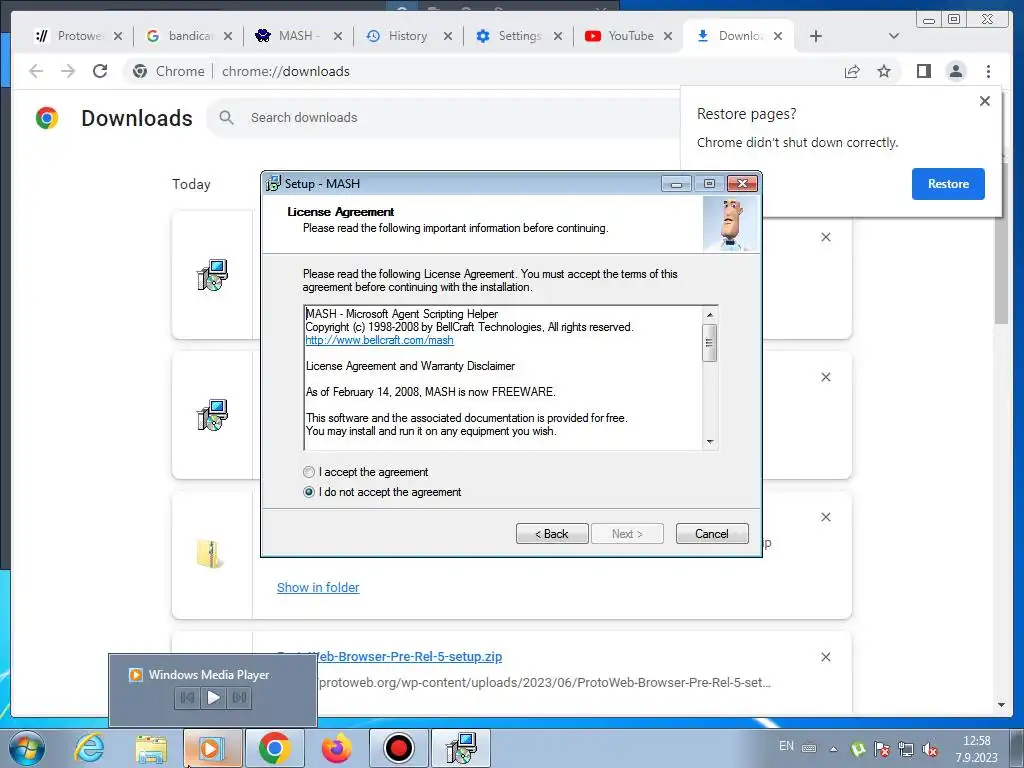Reload the downloads page
The width and height of the screenshot is (1024, 768).
[x=100, y=71]
